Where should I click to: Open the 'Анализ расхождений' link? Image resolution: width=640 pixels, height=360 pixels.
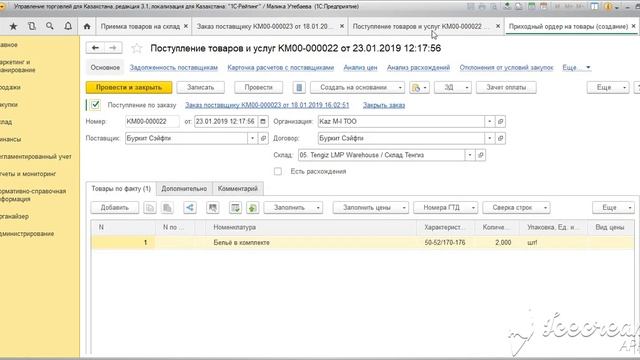tap(418, 67)
